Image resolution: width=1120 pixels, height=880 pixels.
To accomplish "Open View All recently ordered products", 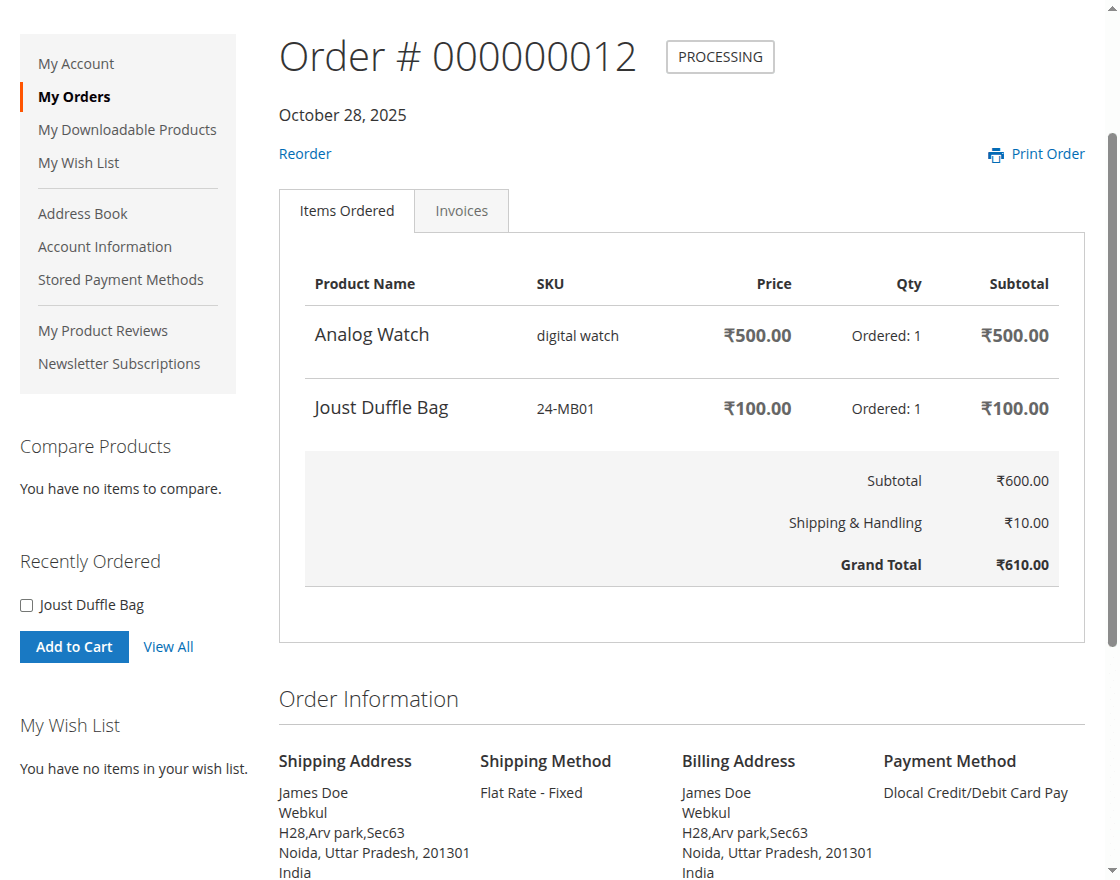I will (168, 646).
